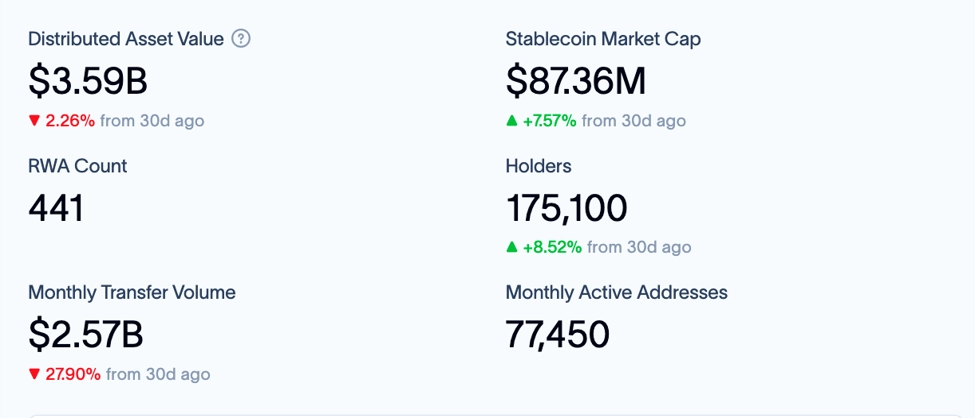Click the 77,450 monthly active addresses figure
975x418 pixels.
(558, 335)
